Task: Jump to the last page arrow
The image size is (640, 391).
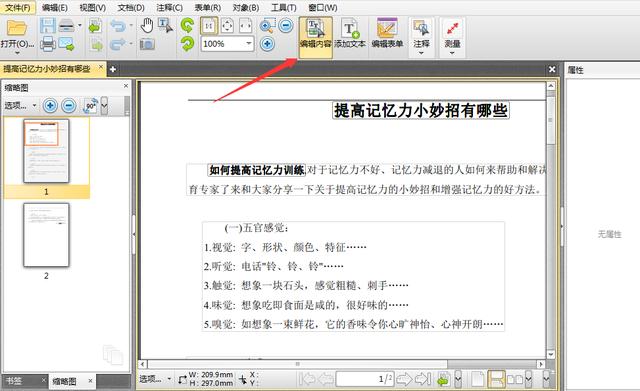Action: click(x=423, y=379)
